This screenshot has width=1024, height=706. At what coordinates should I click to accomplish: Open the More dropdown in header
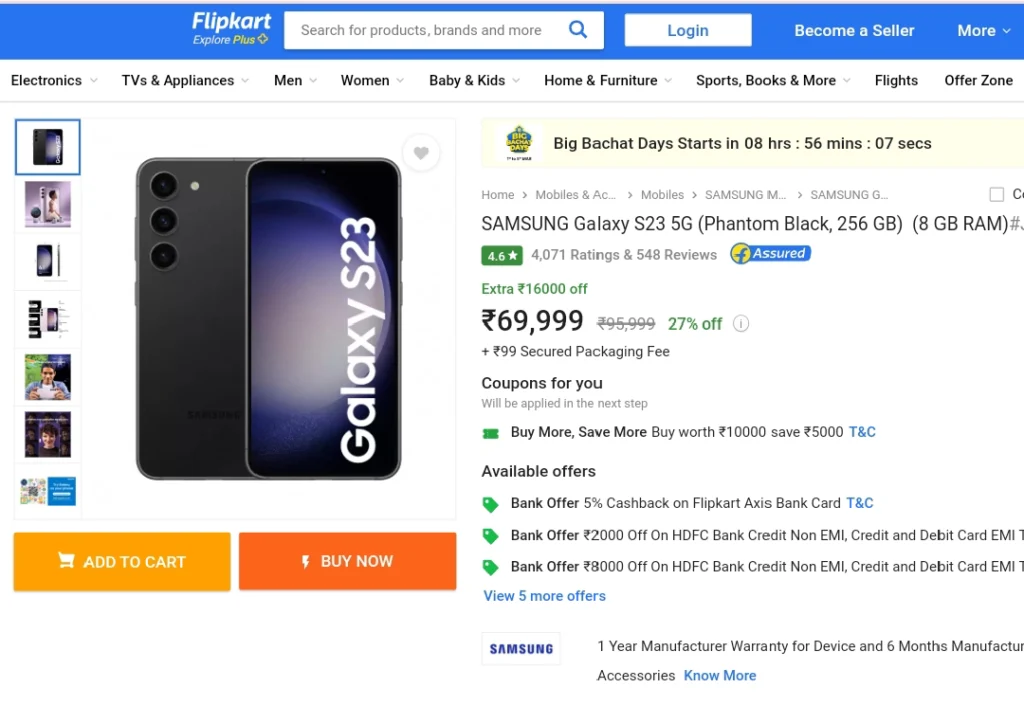(x=984, y=31)
